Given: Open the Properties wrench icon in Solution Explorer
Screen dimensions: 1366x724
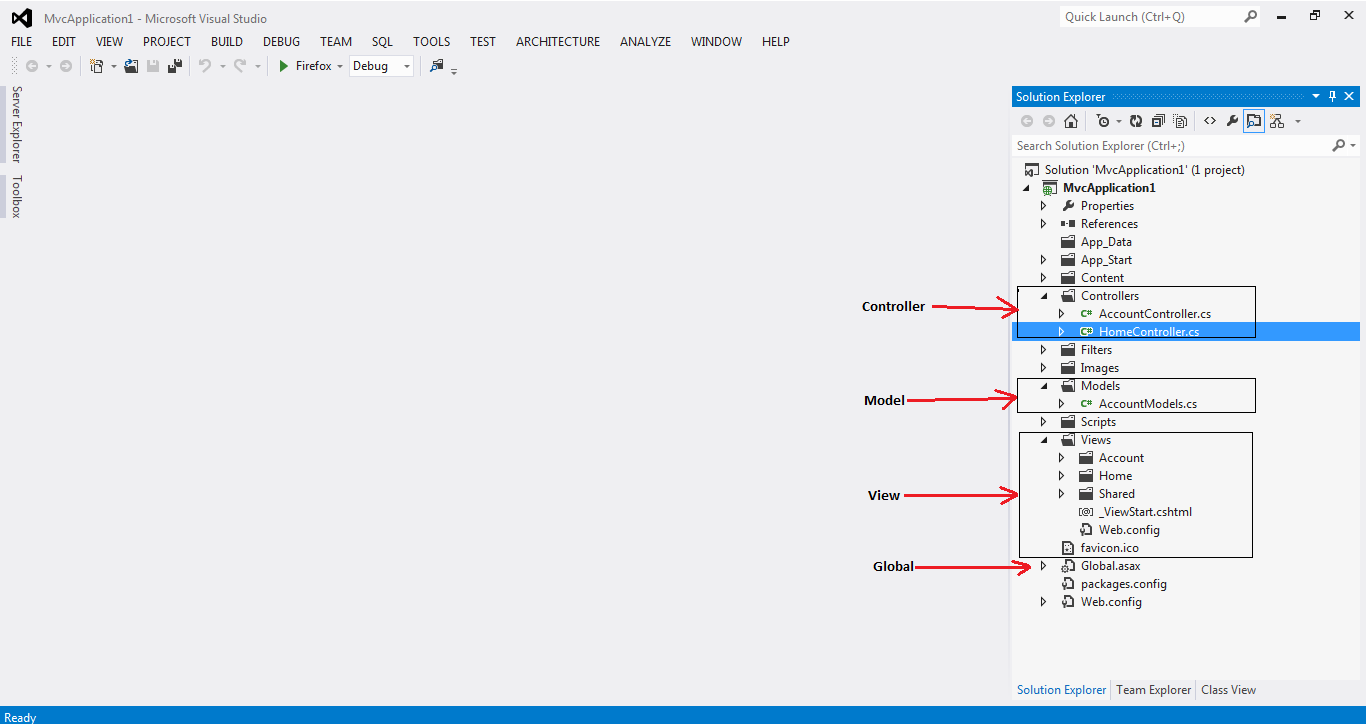Looking at the screenshot, I should point(1231,120).
